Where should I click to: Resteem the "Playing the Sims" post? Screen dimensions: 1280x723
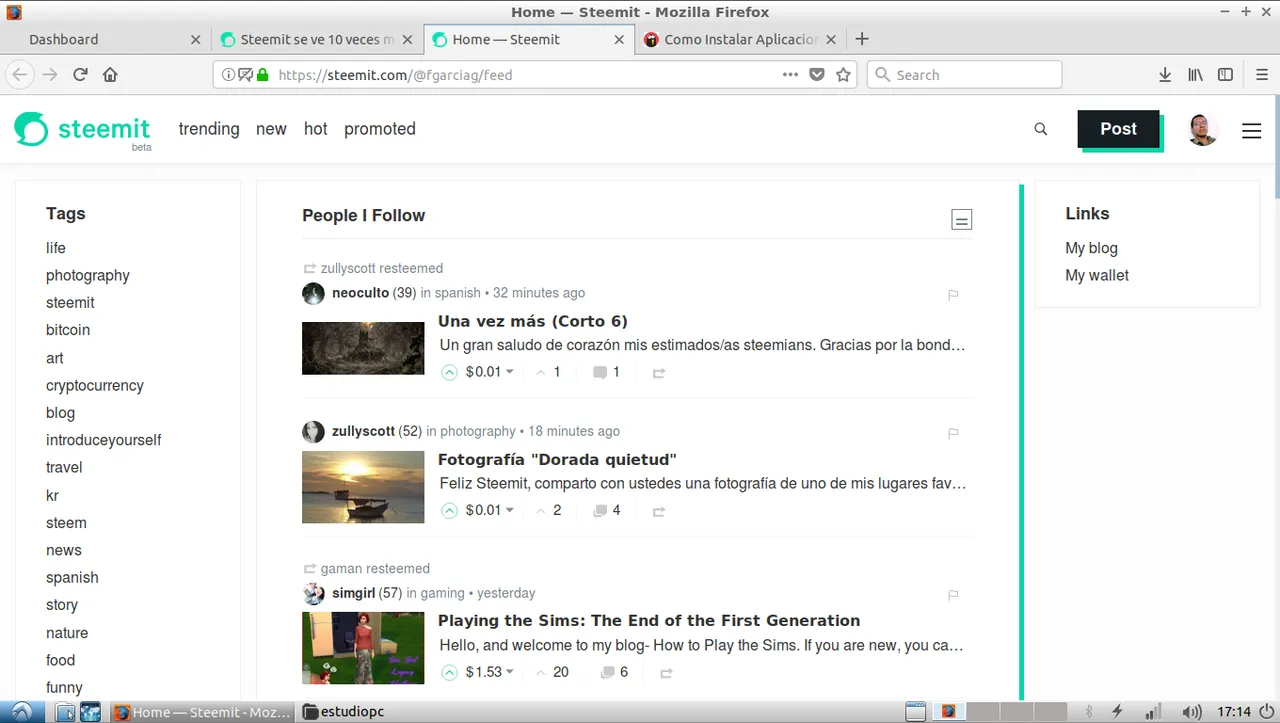[x=666, y=673]
